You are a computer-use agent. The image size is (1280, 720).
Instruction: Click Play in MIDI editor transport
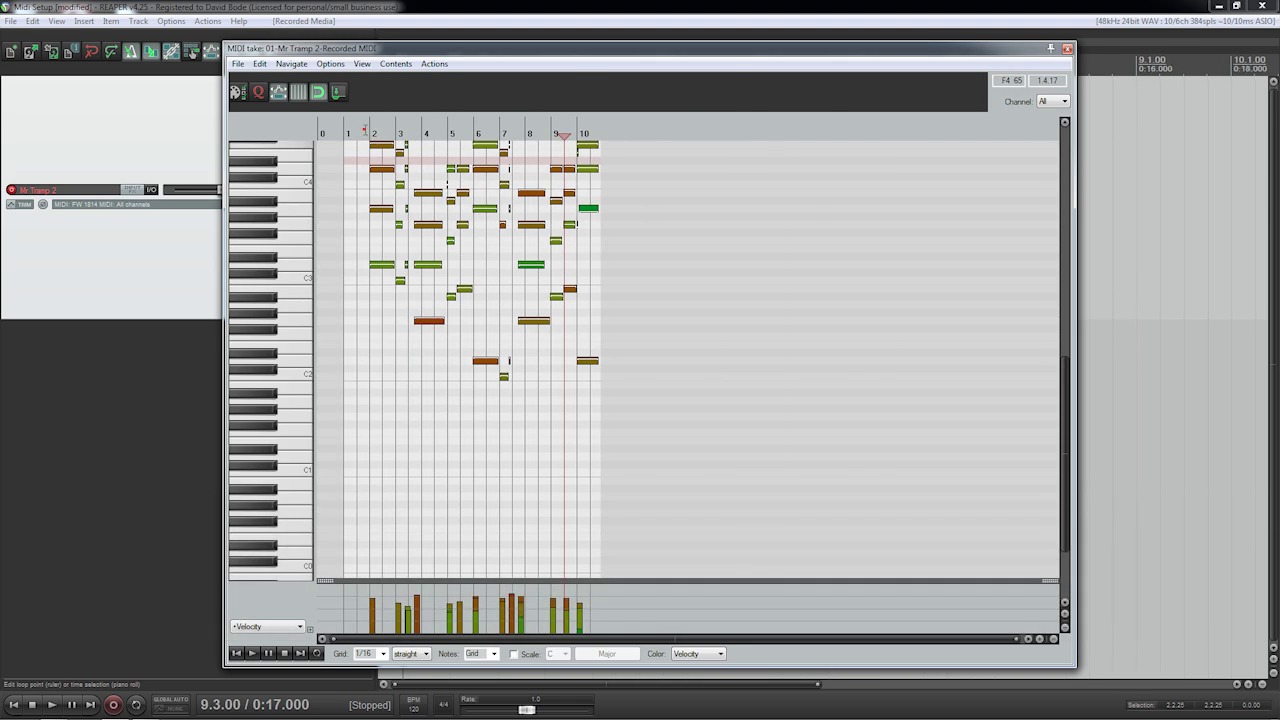(x=252, y=654)
